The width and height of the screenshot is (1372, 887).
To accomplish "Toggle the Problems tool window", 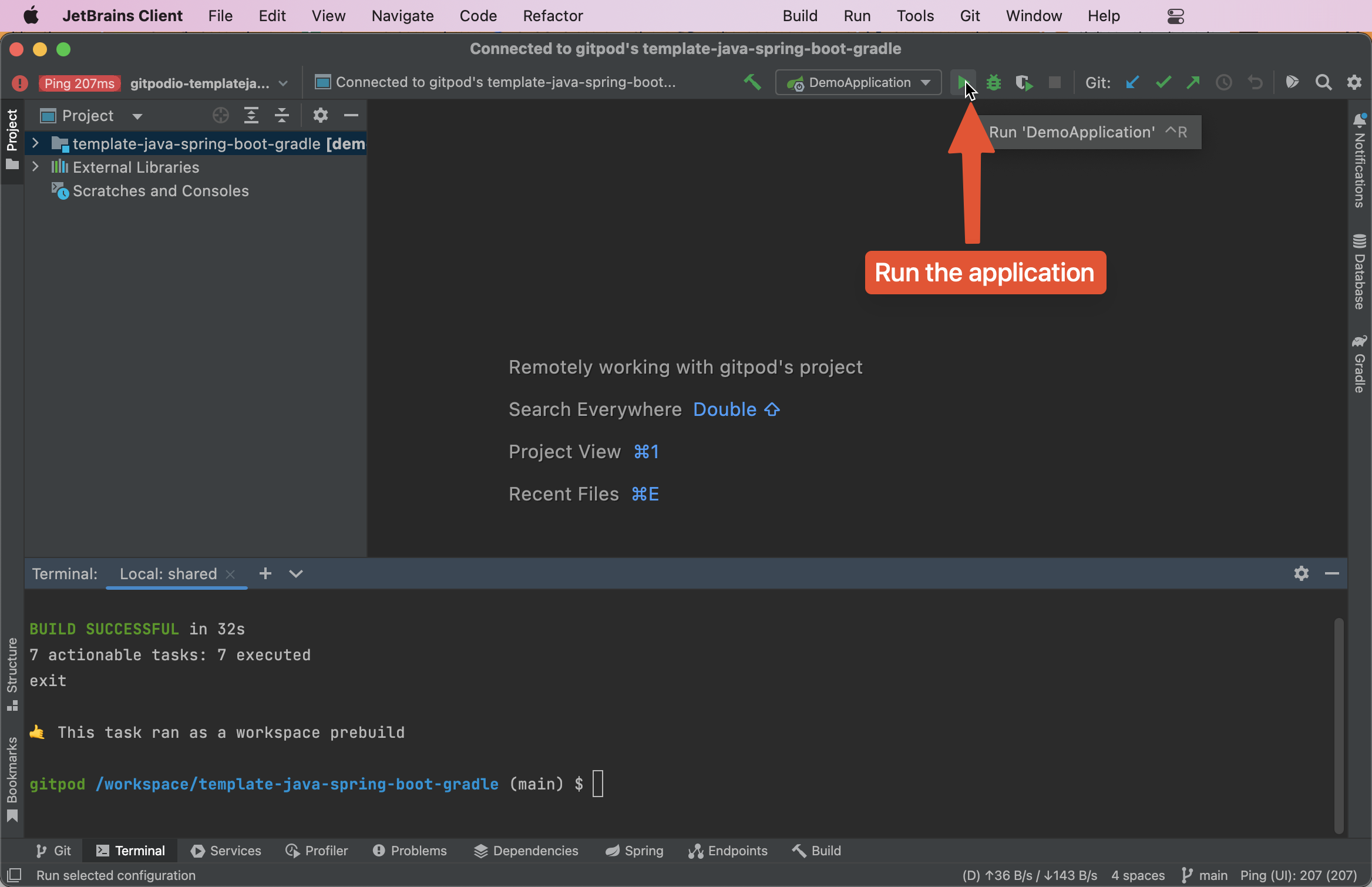I will click(410, 851).
